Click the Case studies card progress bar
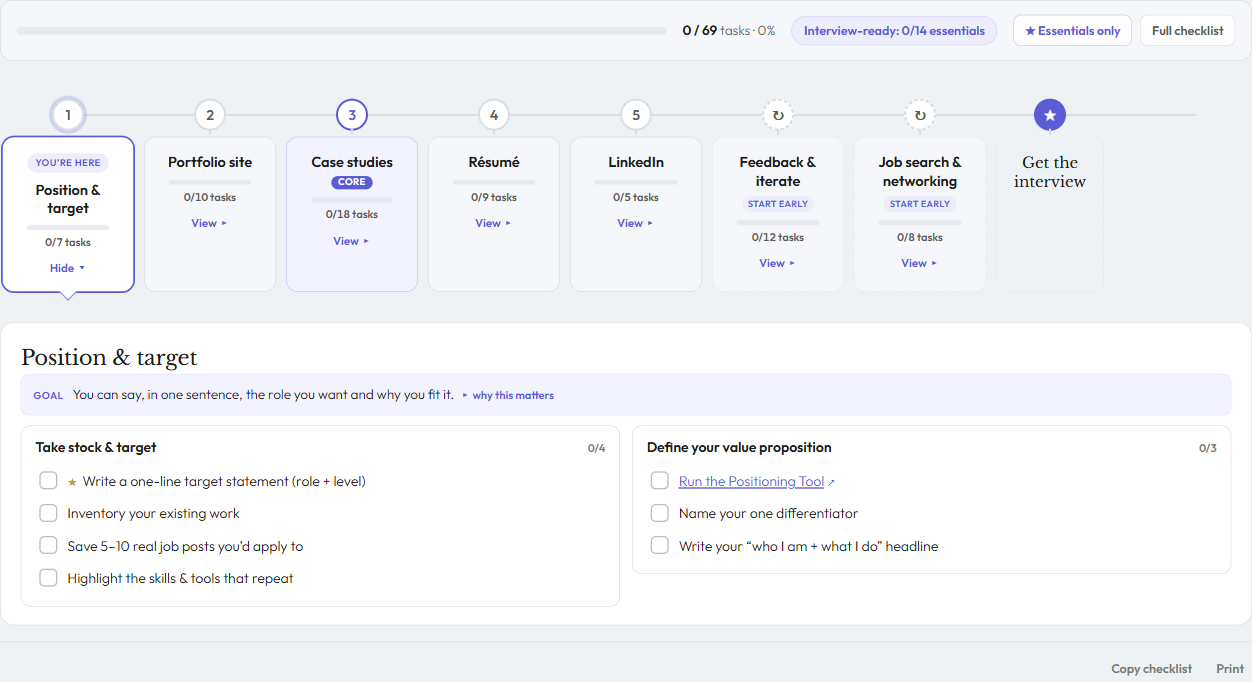This screenshot has width=1252, height=682. point(352,200)
